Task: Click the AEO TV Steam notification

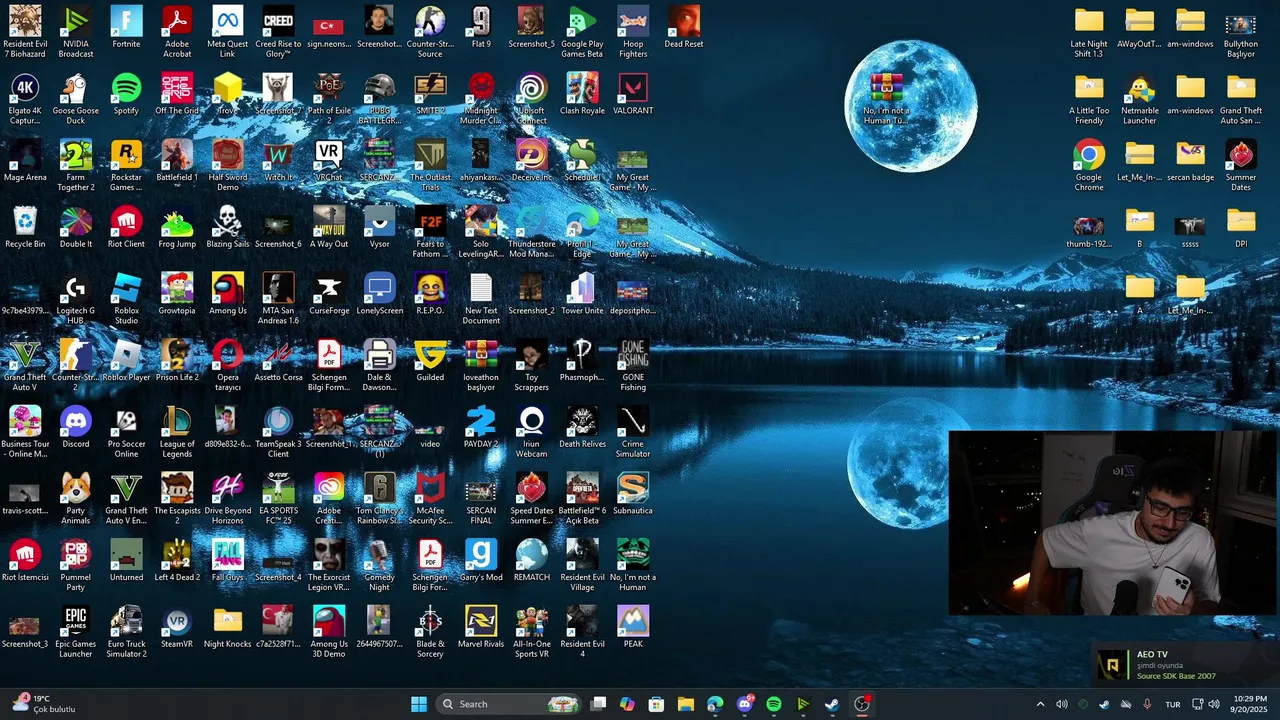Action: pyautogui.click(x=1184, y=665)
